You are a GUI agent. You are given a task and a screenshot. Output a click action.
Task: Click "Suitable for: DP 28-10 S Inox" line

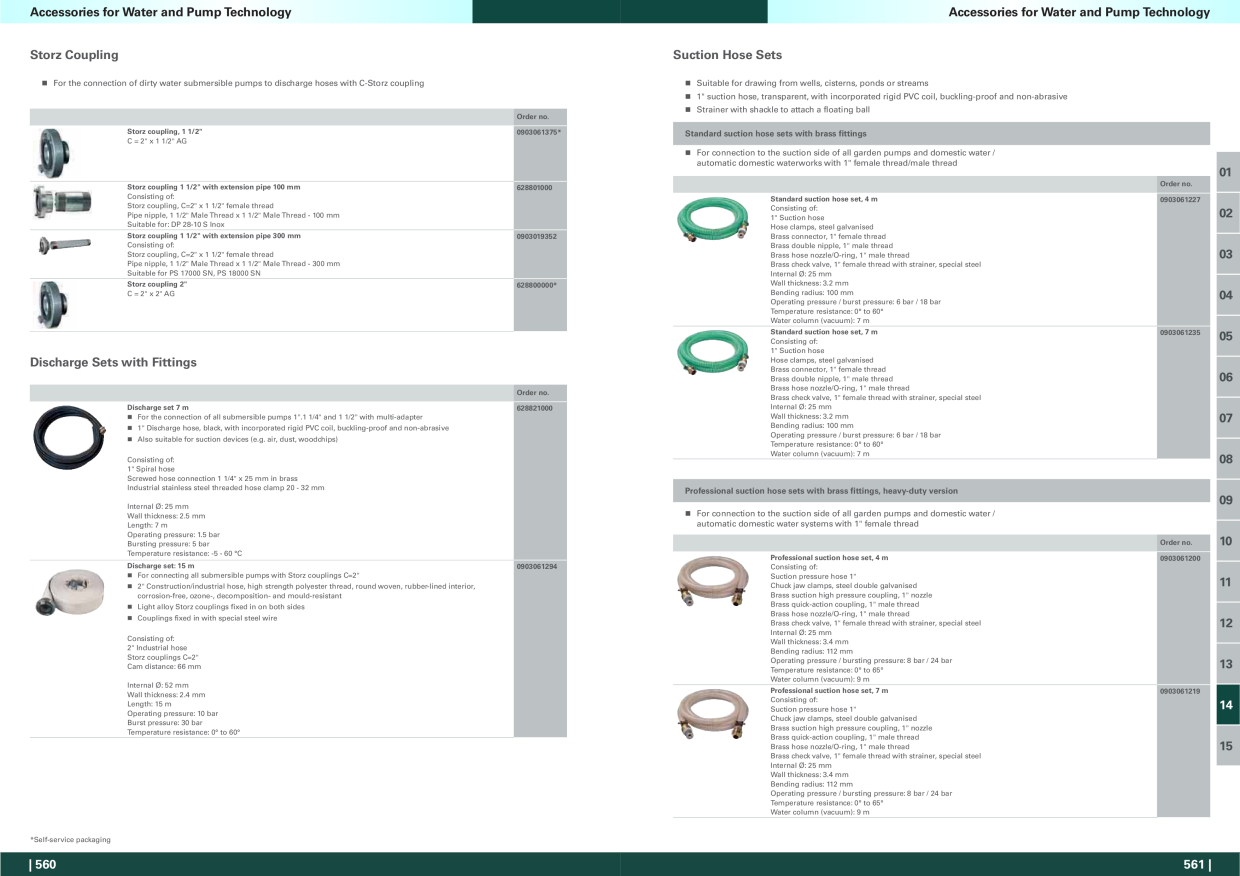(176, 225)
